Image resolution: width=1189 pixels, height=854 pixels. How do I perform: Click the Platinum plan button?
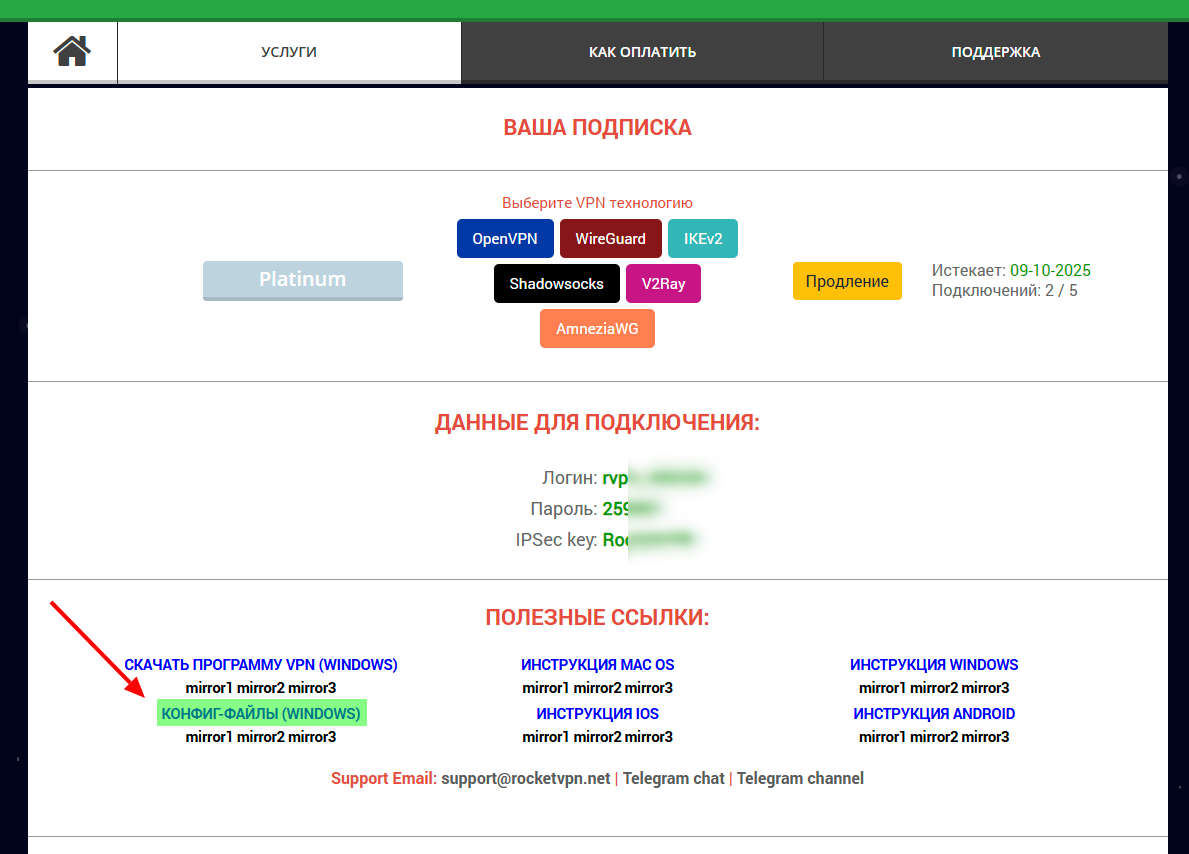pos(302,280)
